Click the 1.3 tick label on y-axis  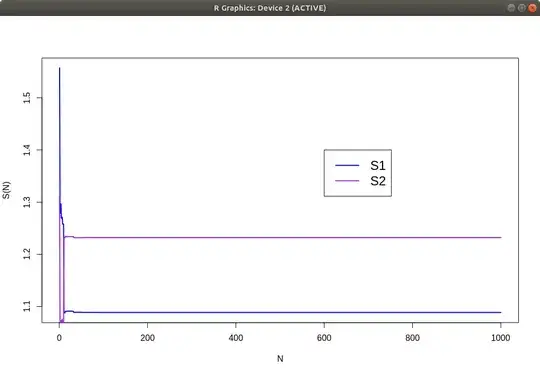[27, 202]
